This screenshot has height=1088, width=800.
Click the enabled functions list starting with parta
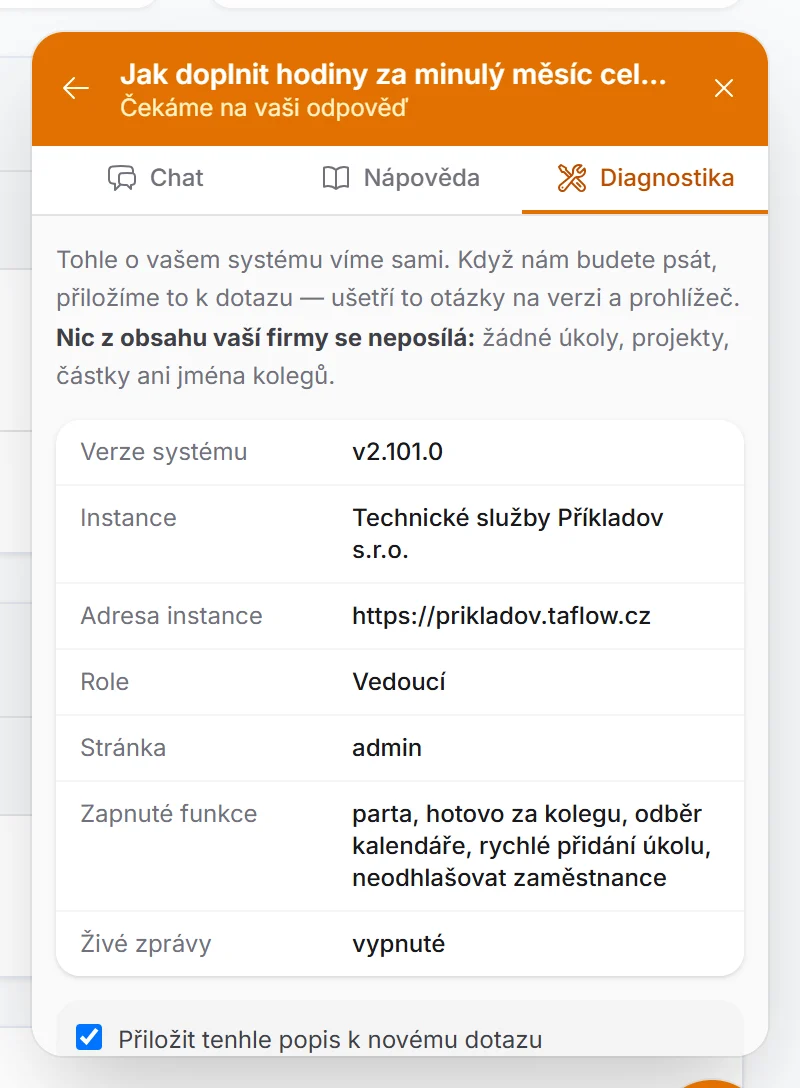[x=531, y=846]
